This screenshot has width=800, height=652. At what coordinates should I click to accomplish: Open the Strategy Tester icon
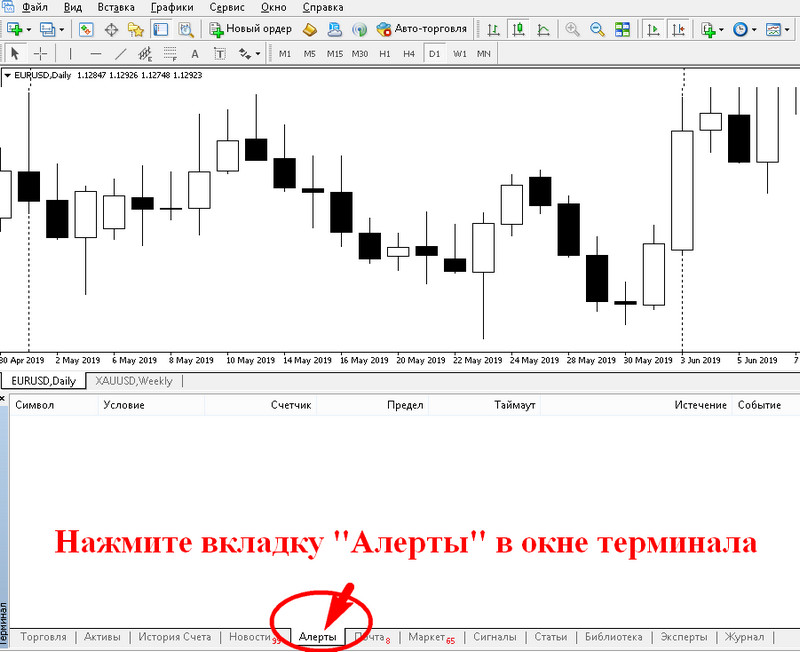coord(186,30)
